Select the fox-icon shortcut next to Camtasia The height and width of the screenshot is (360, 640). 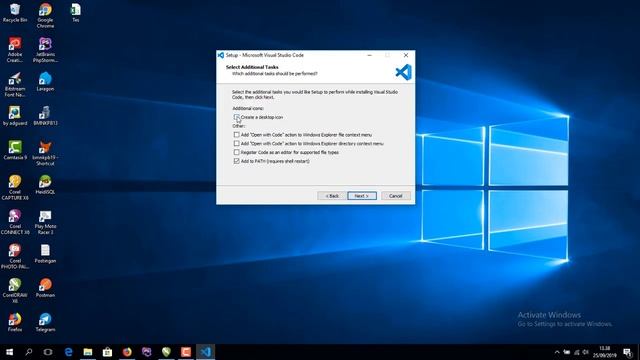[45, 153]
